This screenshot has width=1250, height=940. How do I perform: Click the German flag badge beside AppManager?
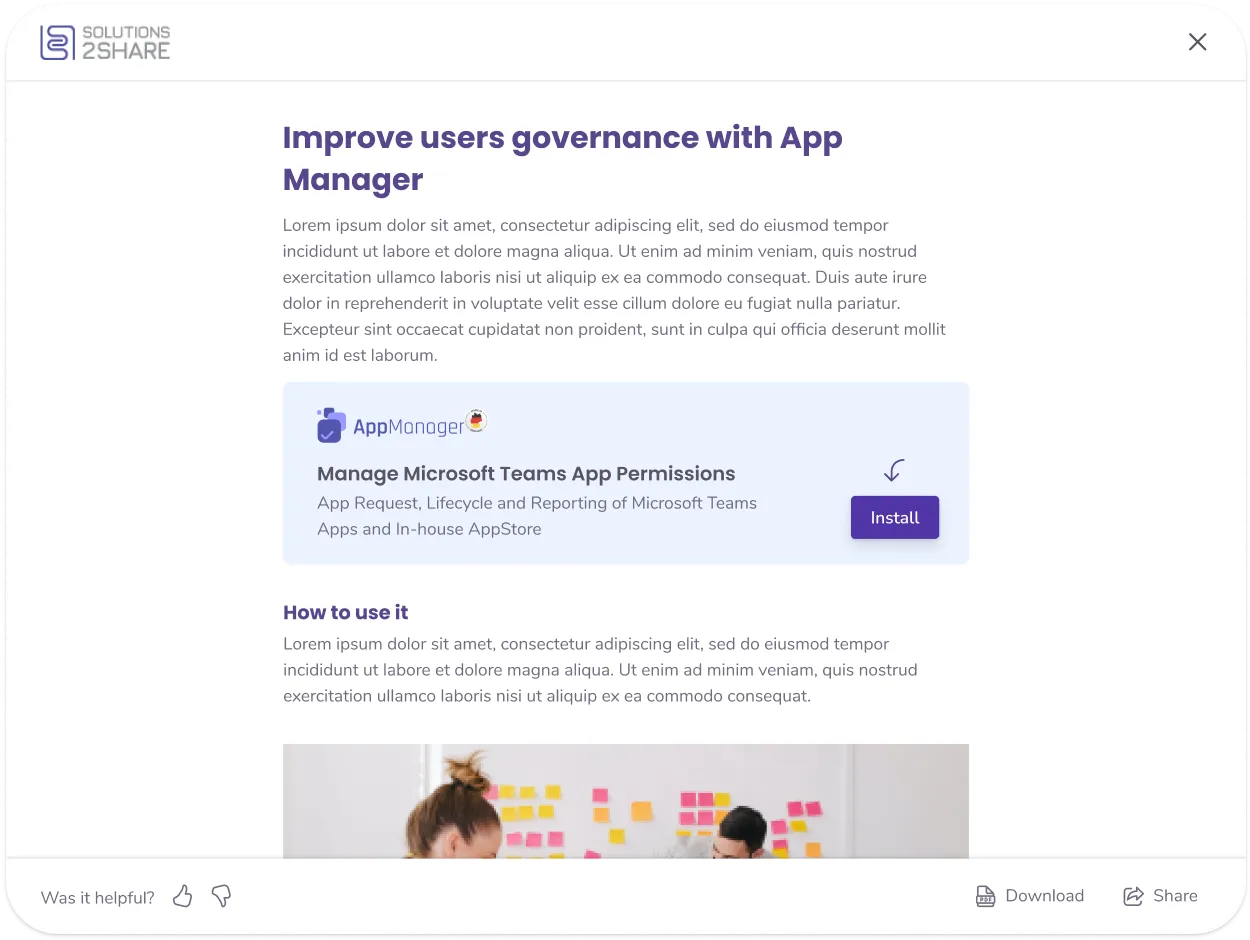point(477,420)
